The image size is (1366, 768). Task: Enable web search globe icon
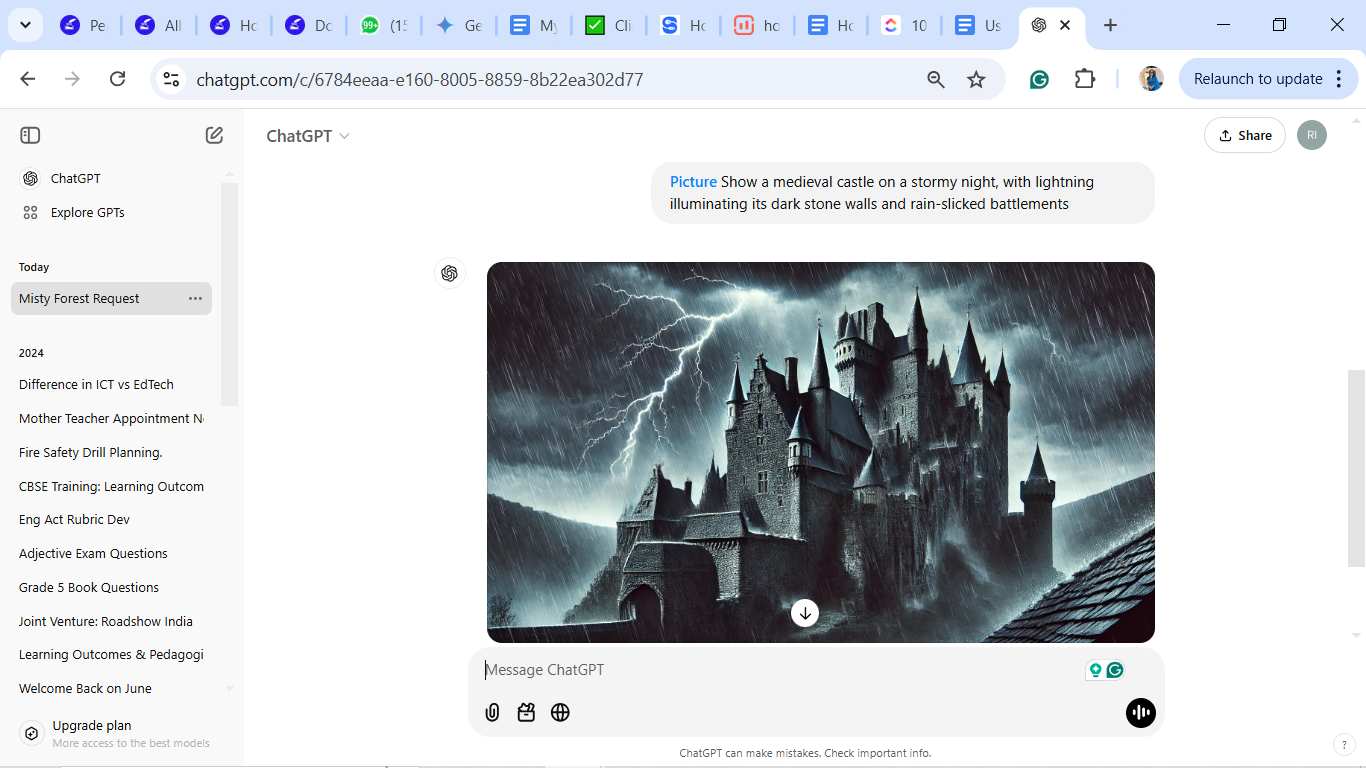click(x=560, y=712)
